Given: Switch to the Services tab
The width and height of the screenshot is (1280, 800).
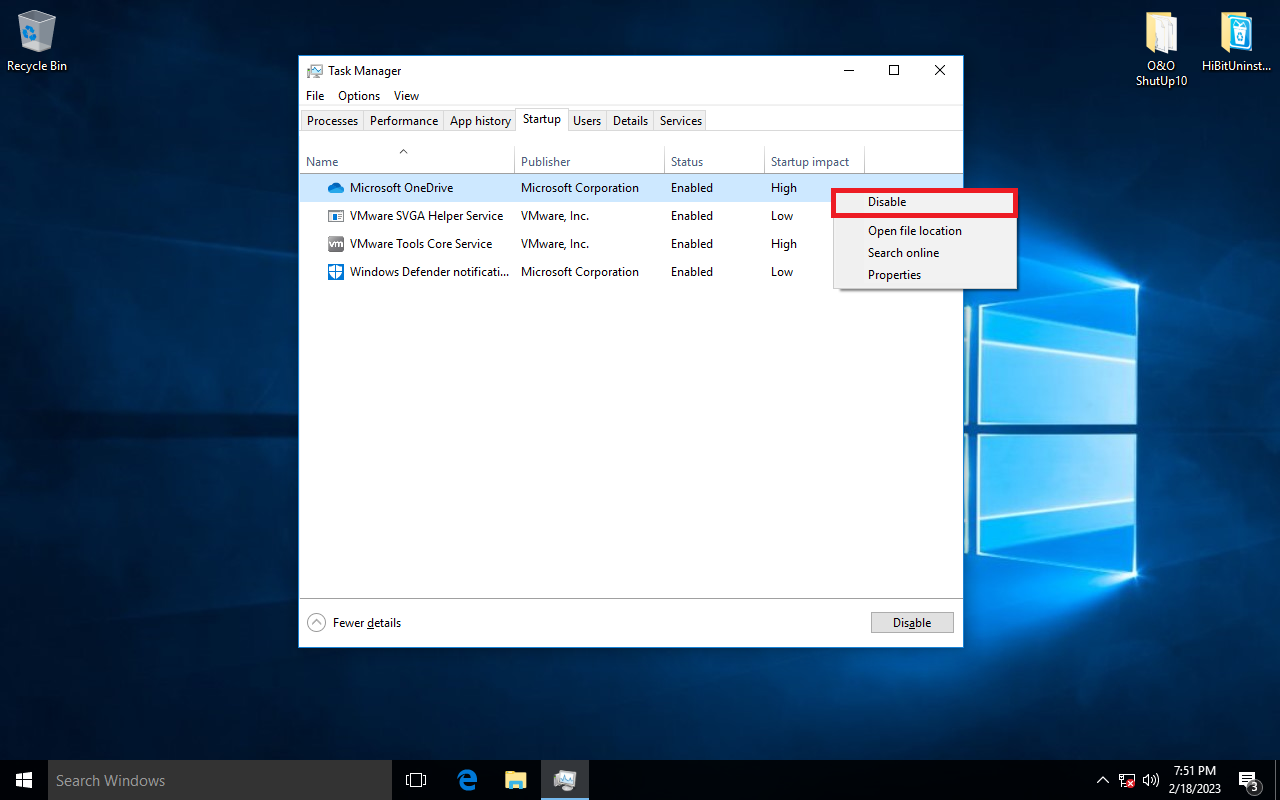Looking at the screenshot, I should click(x=681, y=121).
